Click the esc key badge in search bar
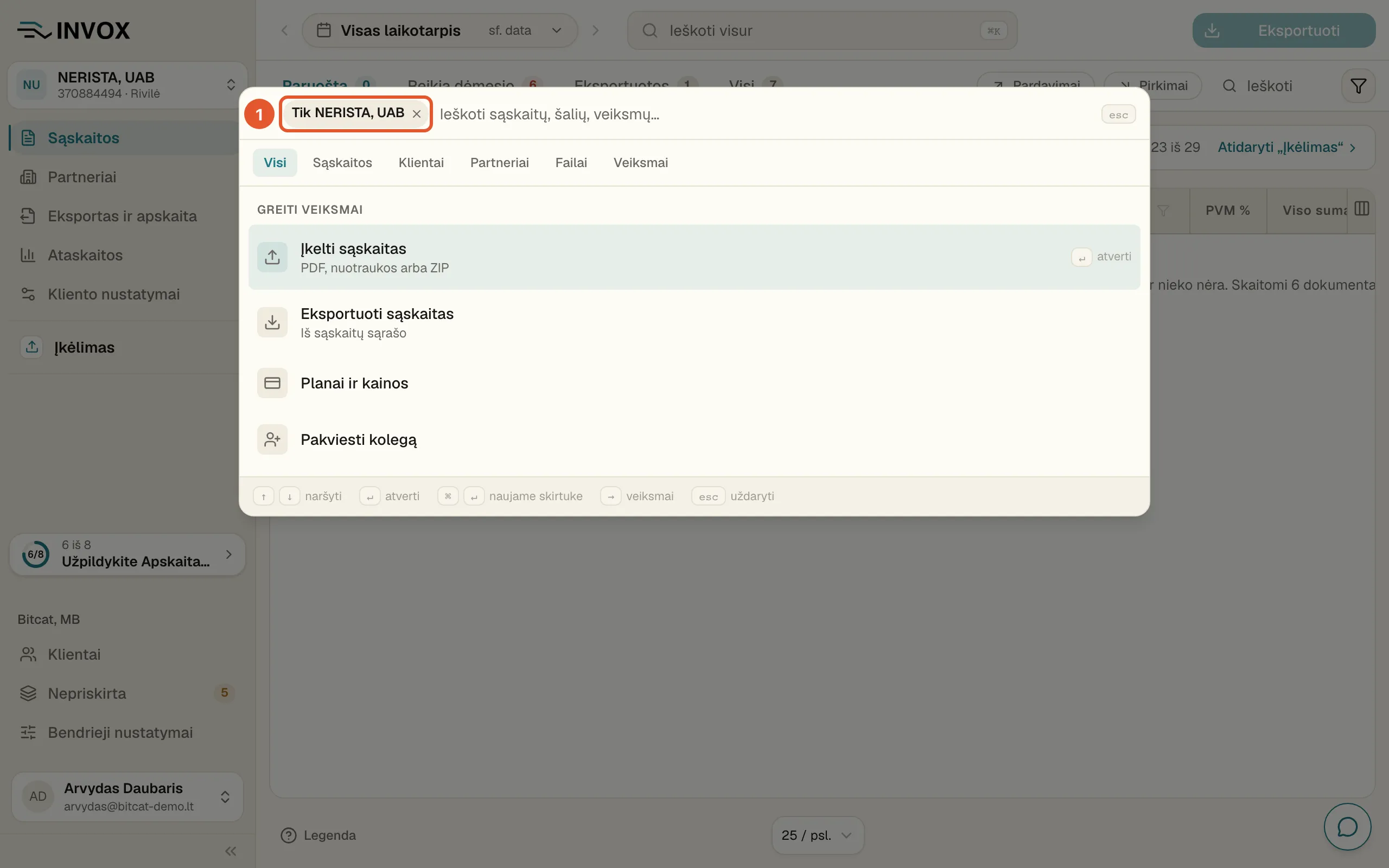1389x868 pixels. (x=1118, y=114)
